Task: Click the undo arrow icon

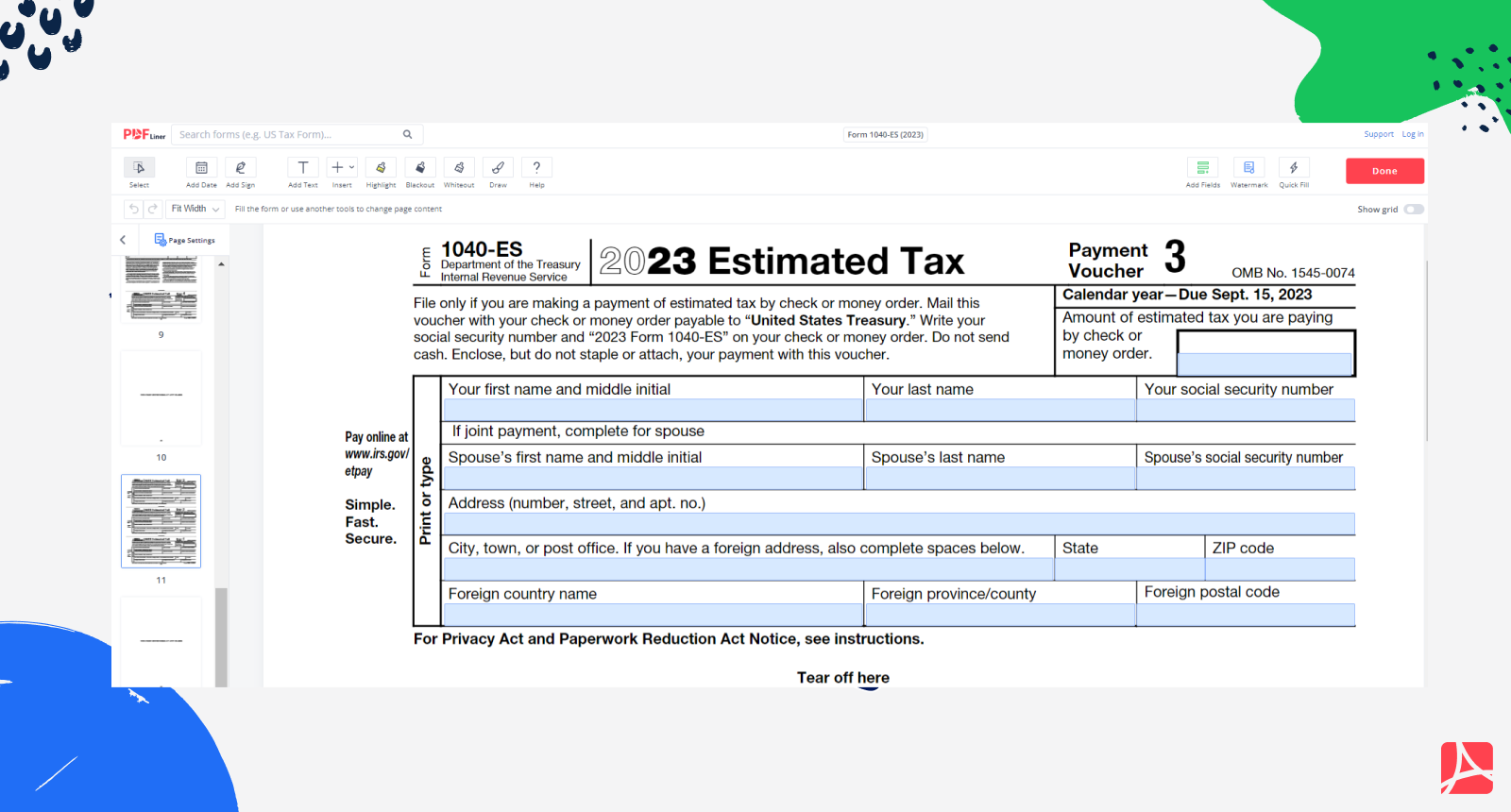Action: point(134,209)
